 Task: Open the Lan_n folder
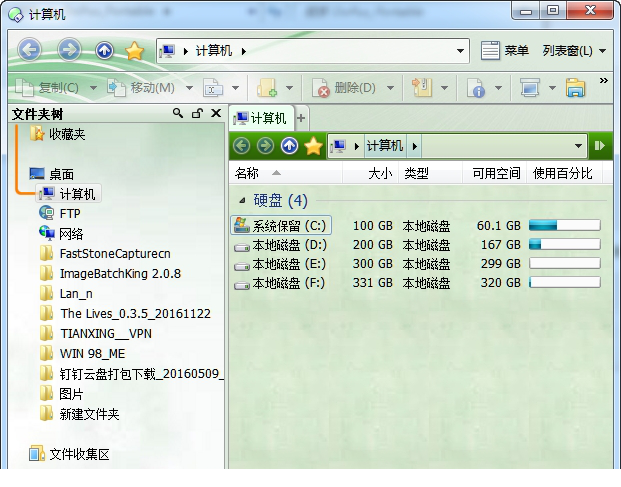(67, 294)
